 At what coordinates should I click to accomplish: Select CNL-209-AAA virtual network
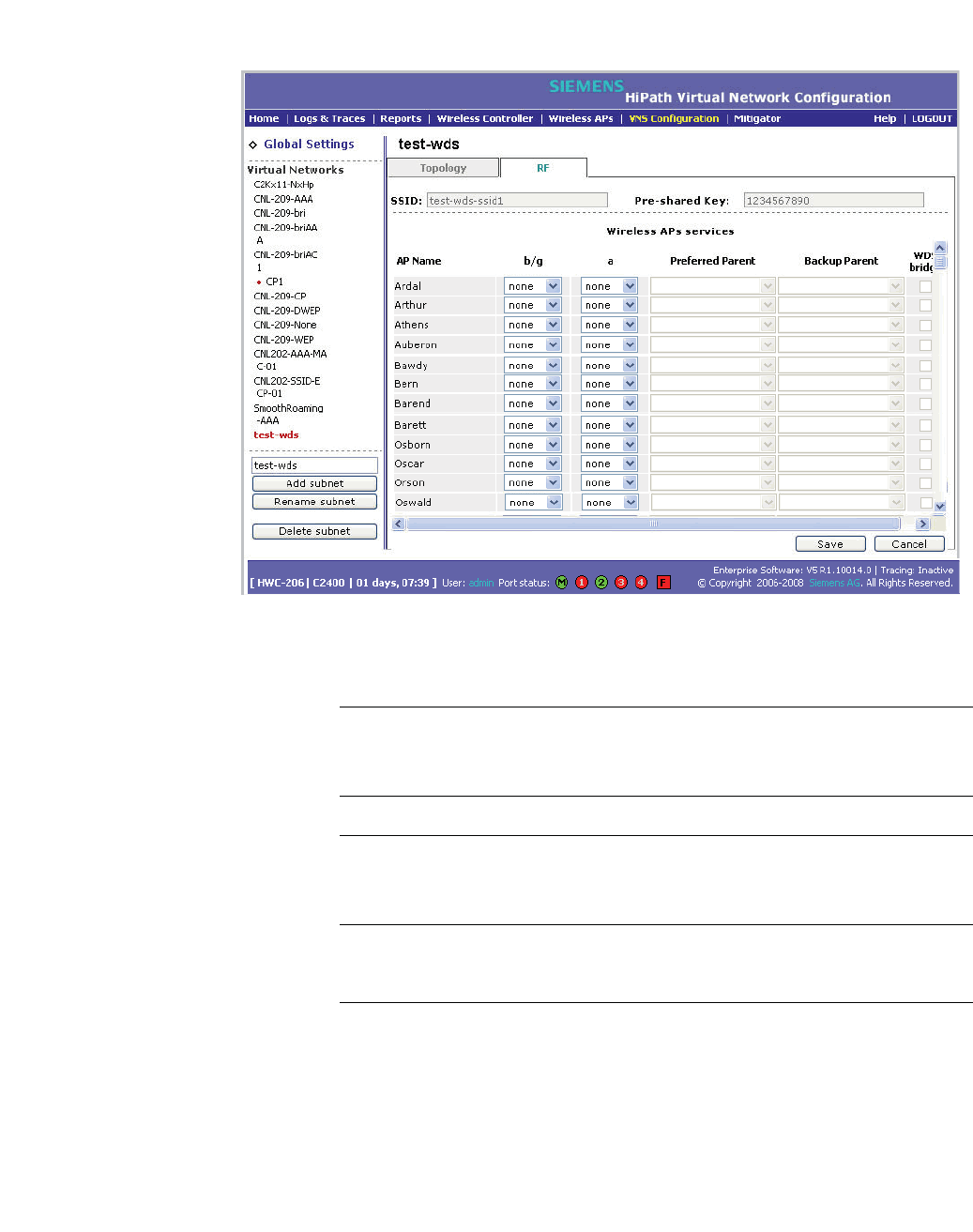click(x=283, y=199)
